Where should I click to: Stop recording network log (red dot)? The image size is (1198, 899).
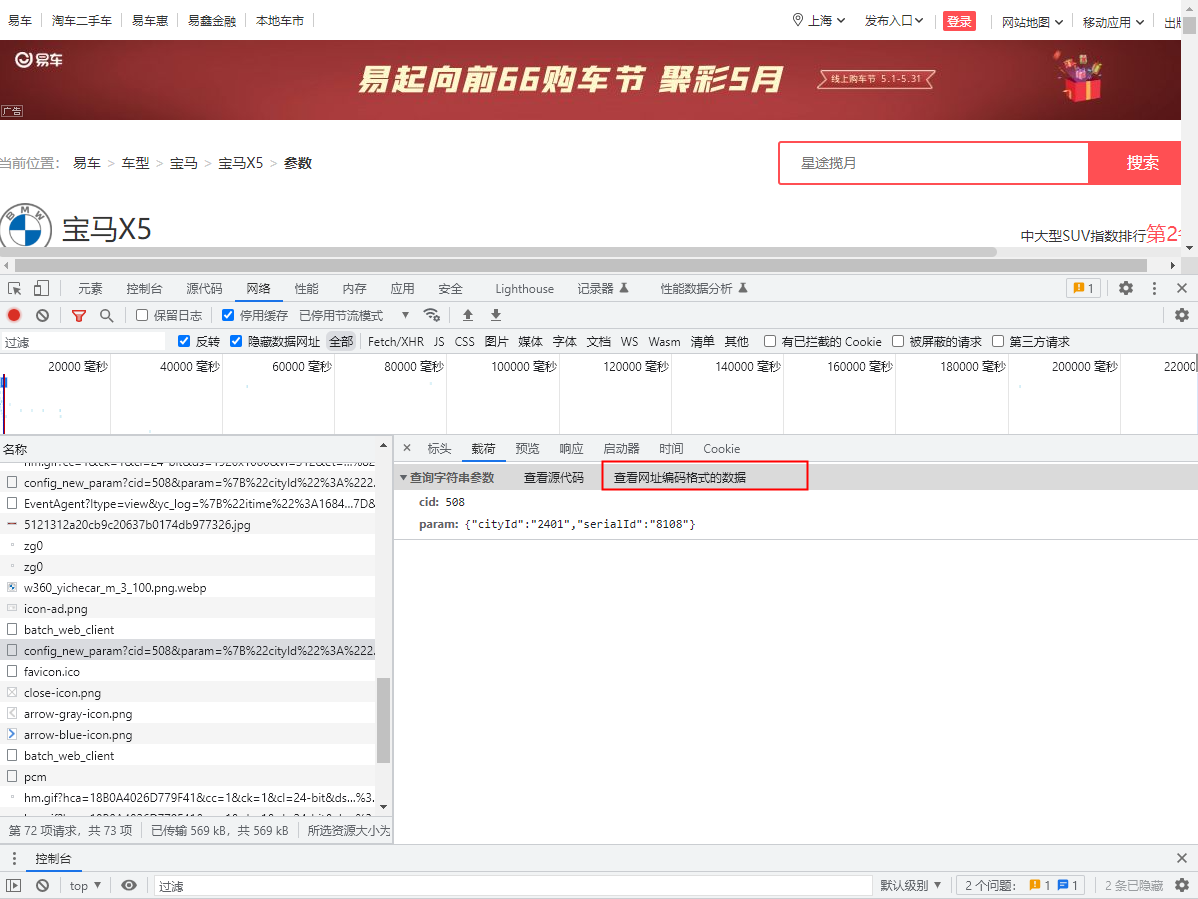pos(15,315)
